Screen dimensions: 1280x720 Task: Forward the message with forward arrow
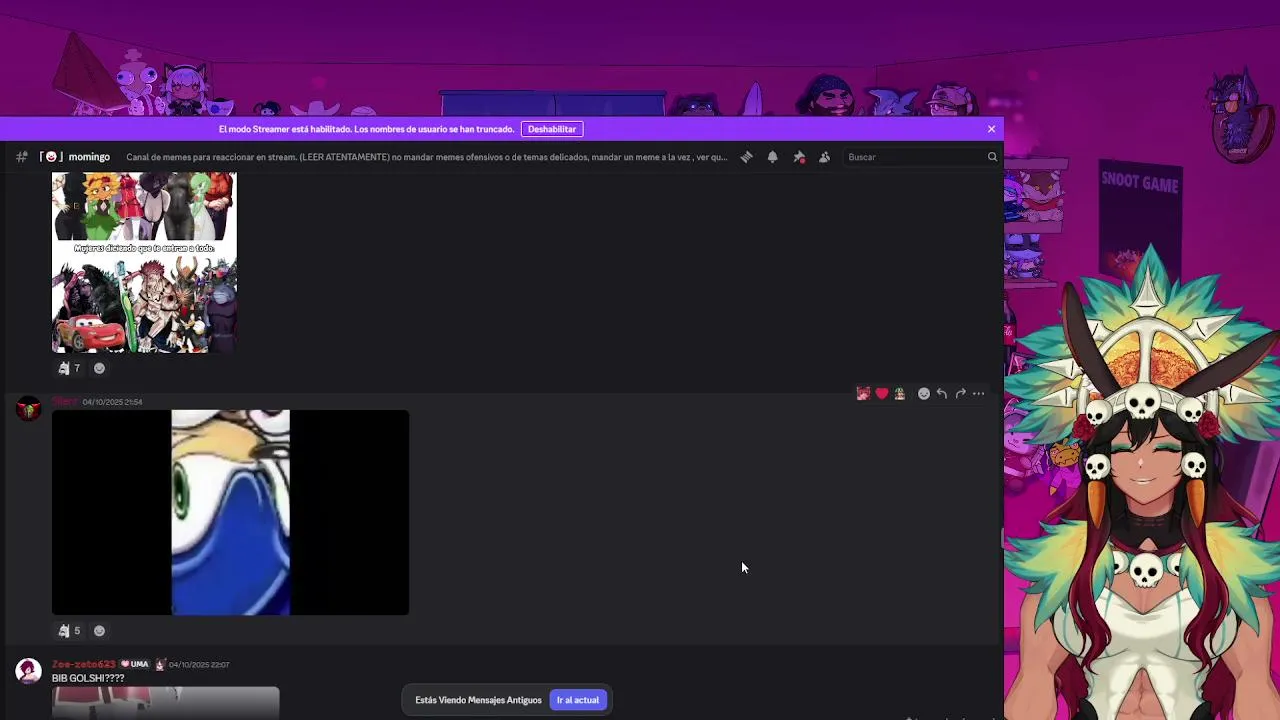click(960, 394)
